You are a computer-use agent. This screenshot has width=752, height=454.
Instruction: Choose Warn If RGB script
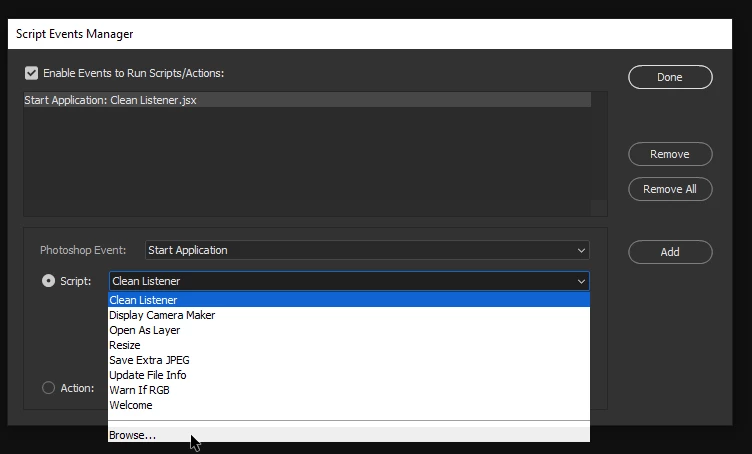point(349,390)
